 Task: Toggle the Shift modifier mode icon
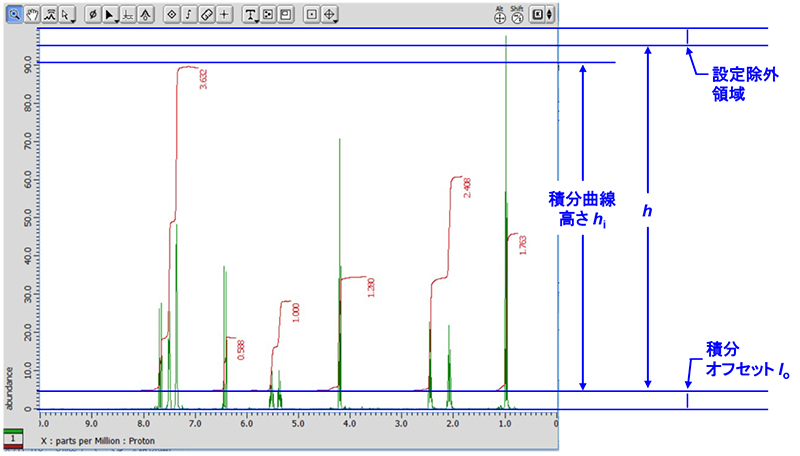pyautogui.click(x=517, y=14)
